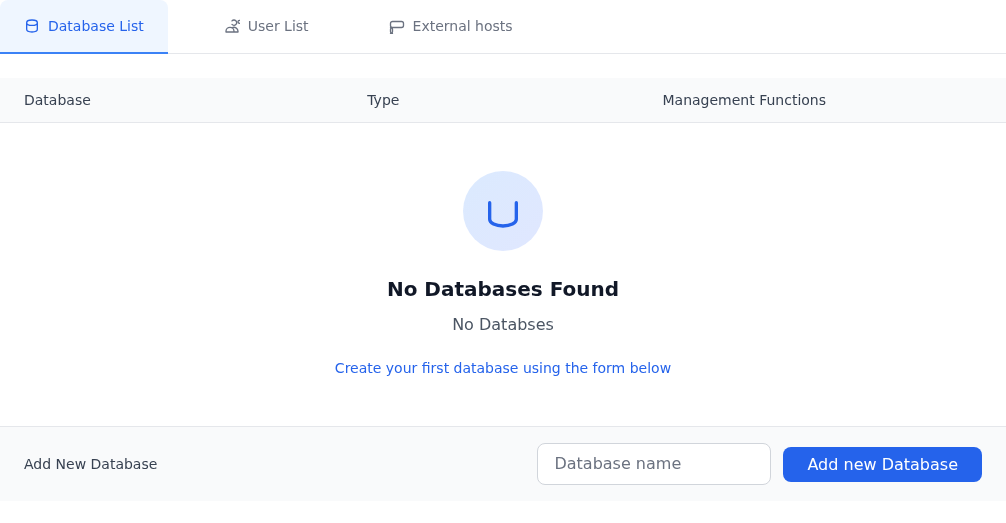1006x523 pixels.
Task: Click the Database column header
Action: coord(57,100)
